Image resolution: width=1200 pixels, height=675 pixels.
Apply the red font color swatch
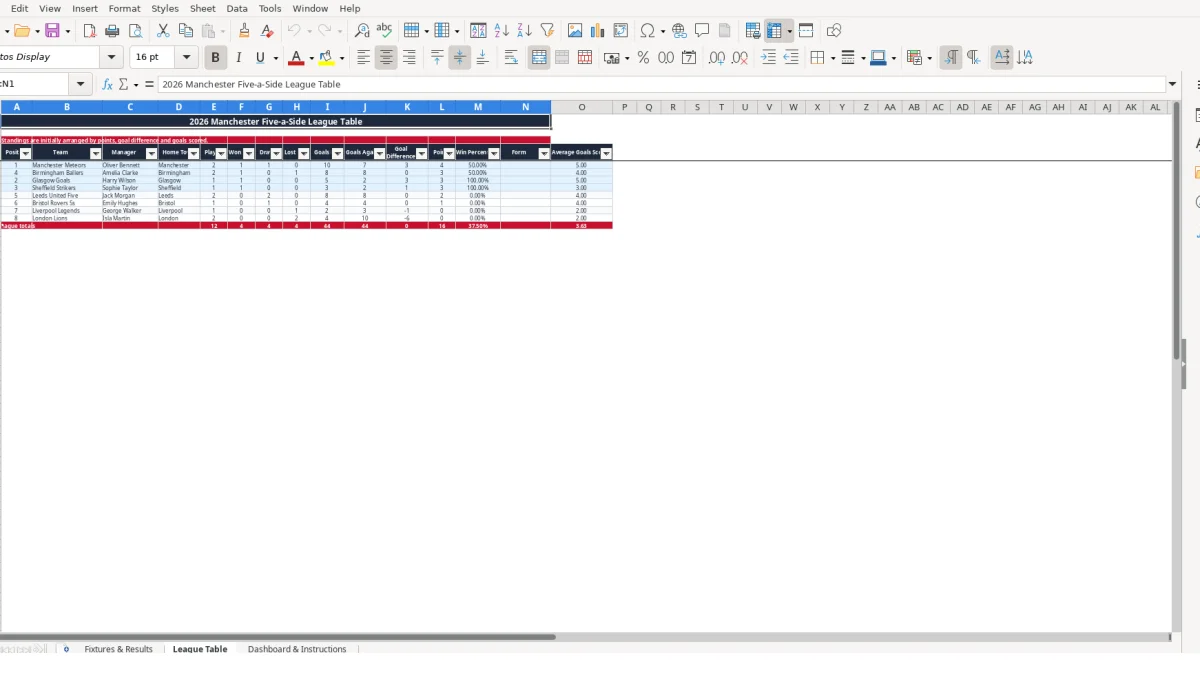point(295,58)
